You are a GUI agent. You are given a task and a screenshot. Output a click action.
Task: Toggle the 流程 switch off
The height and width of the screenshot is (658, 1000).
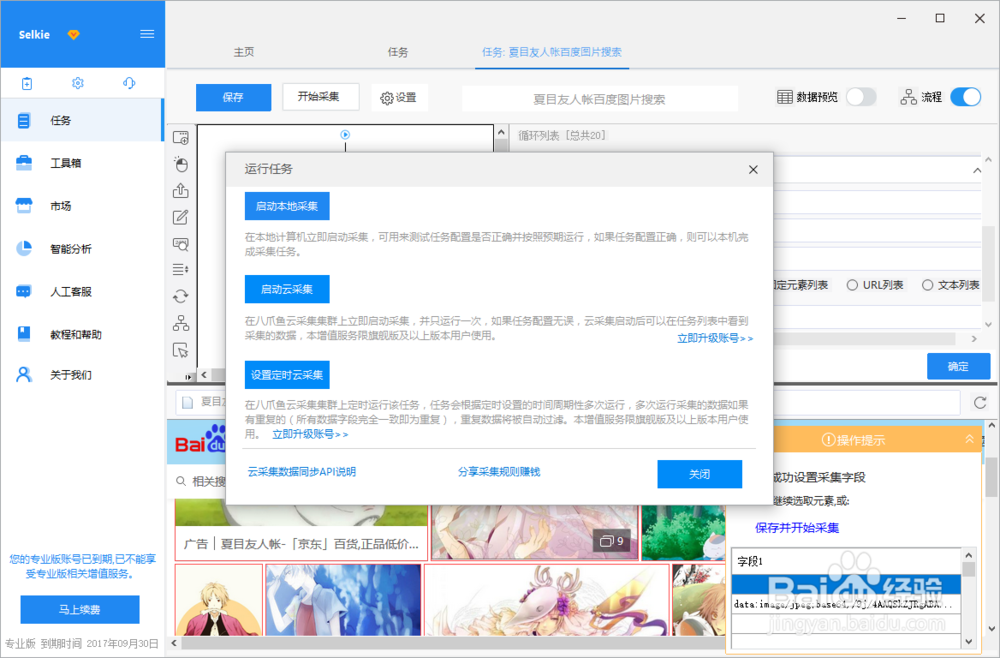966,97
